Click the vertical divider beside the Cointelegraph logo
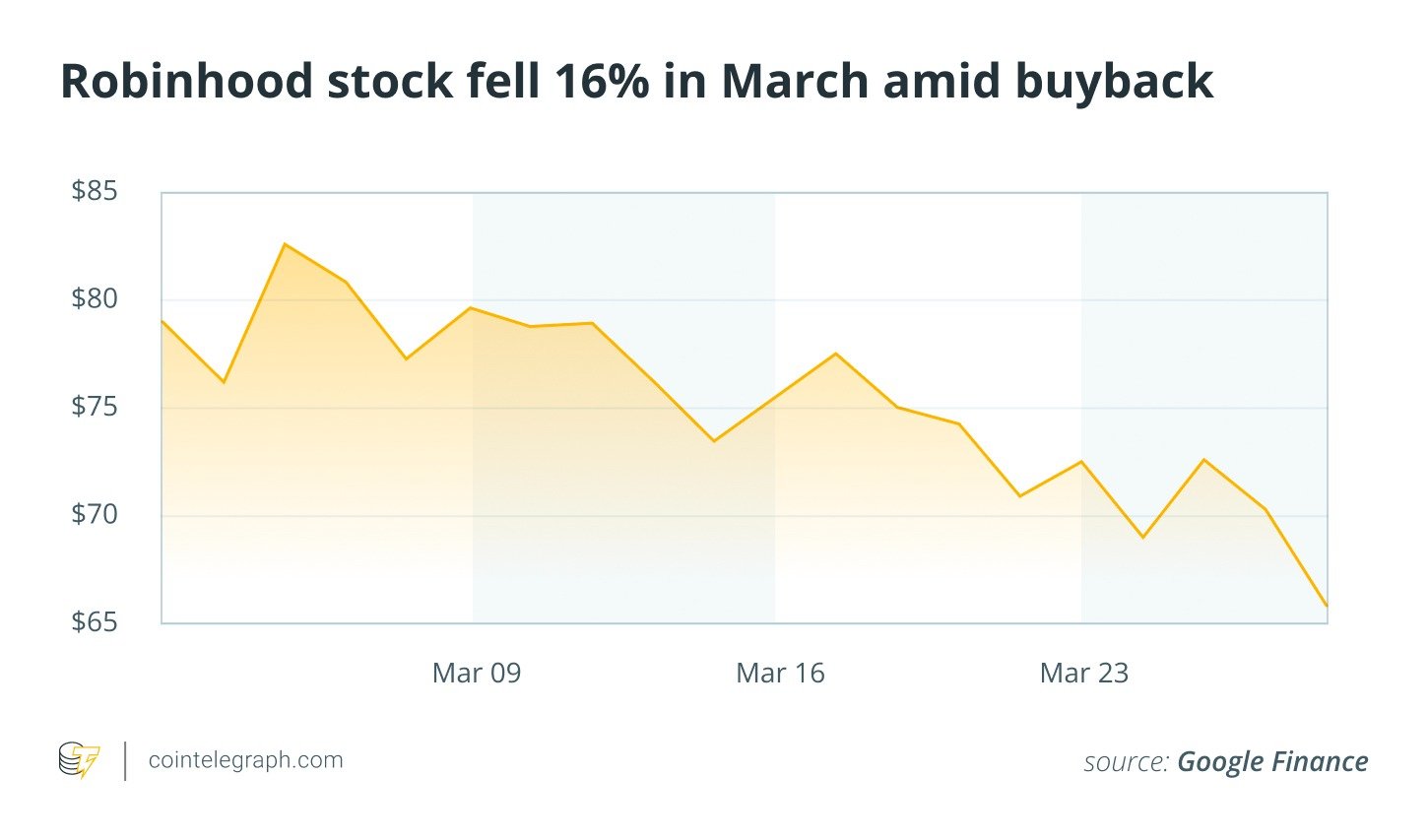This screenshot has height=840, width=1428. click(x=125, y=761)
